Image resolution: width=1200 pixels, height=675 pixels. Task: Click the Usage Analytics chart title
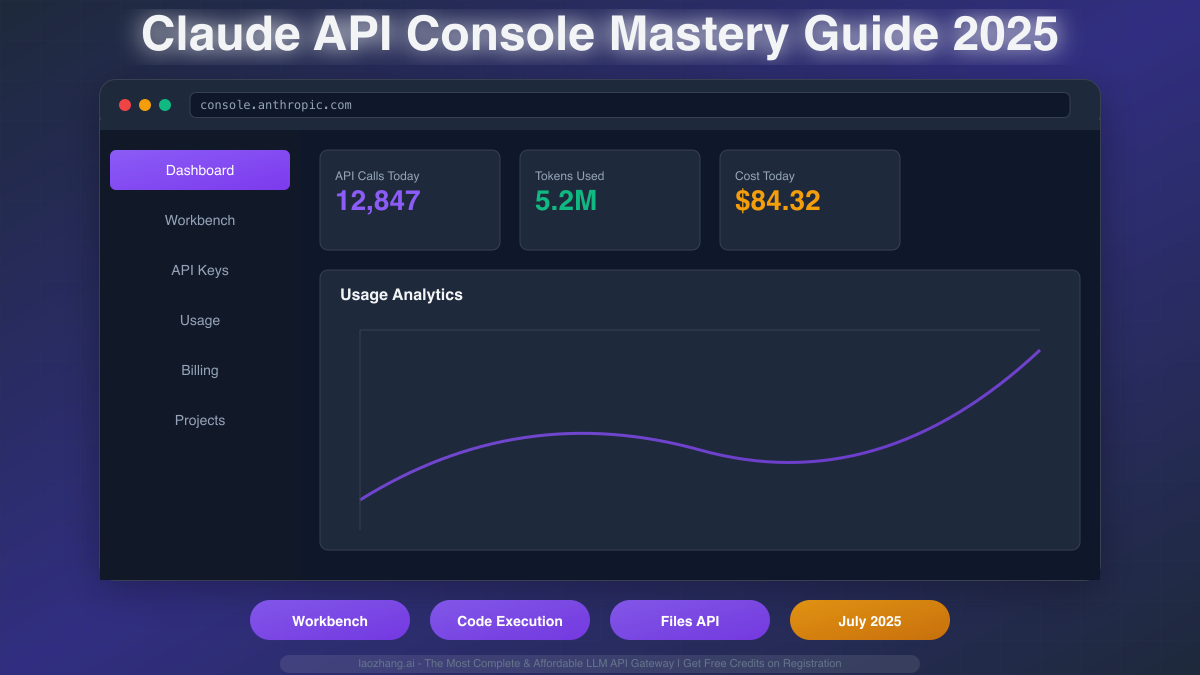pos(401,295)
